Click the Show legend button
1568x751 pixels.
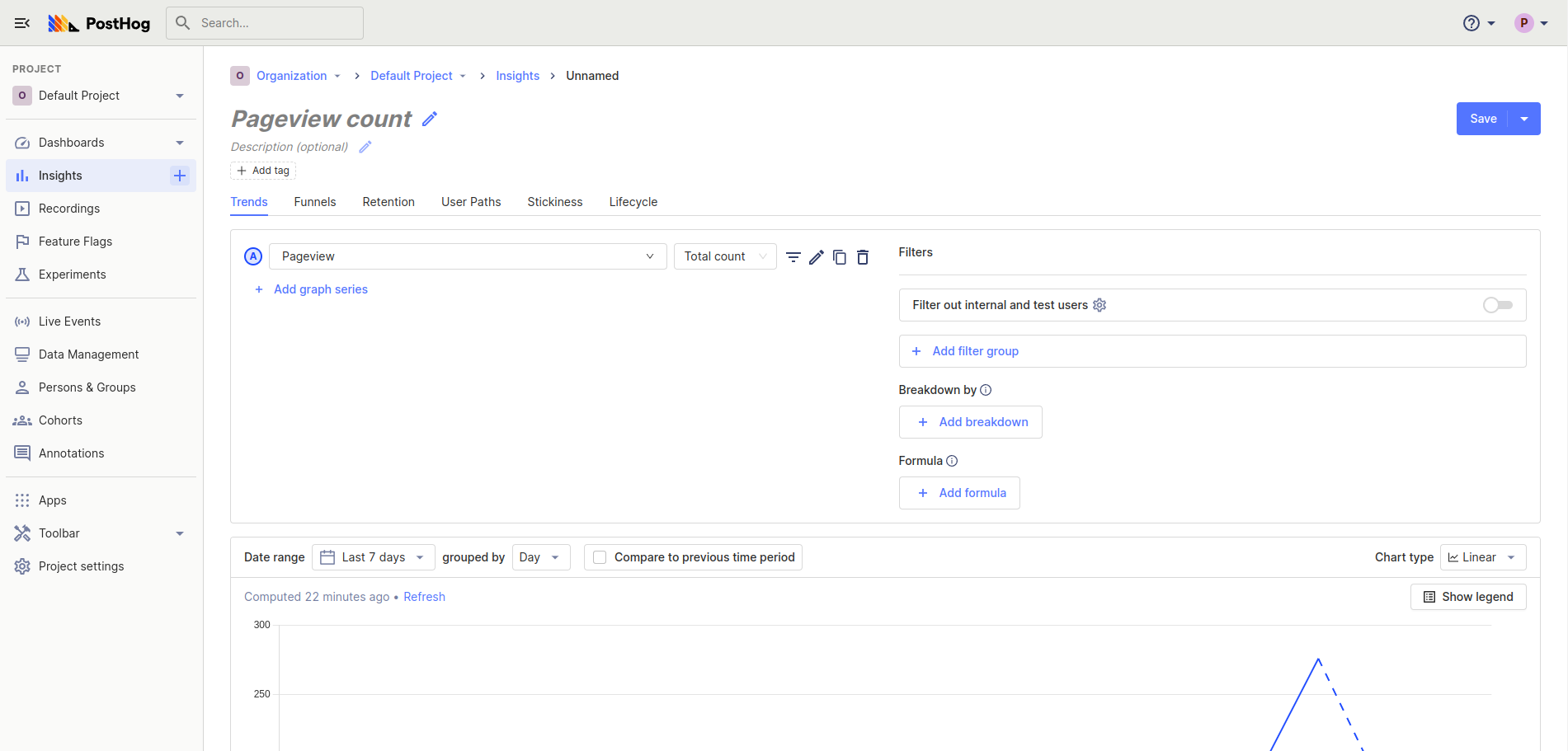coord(1467,597)
